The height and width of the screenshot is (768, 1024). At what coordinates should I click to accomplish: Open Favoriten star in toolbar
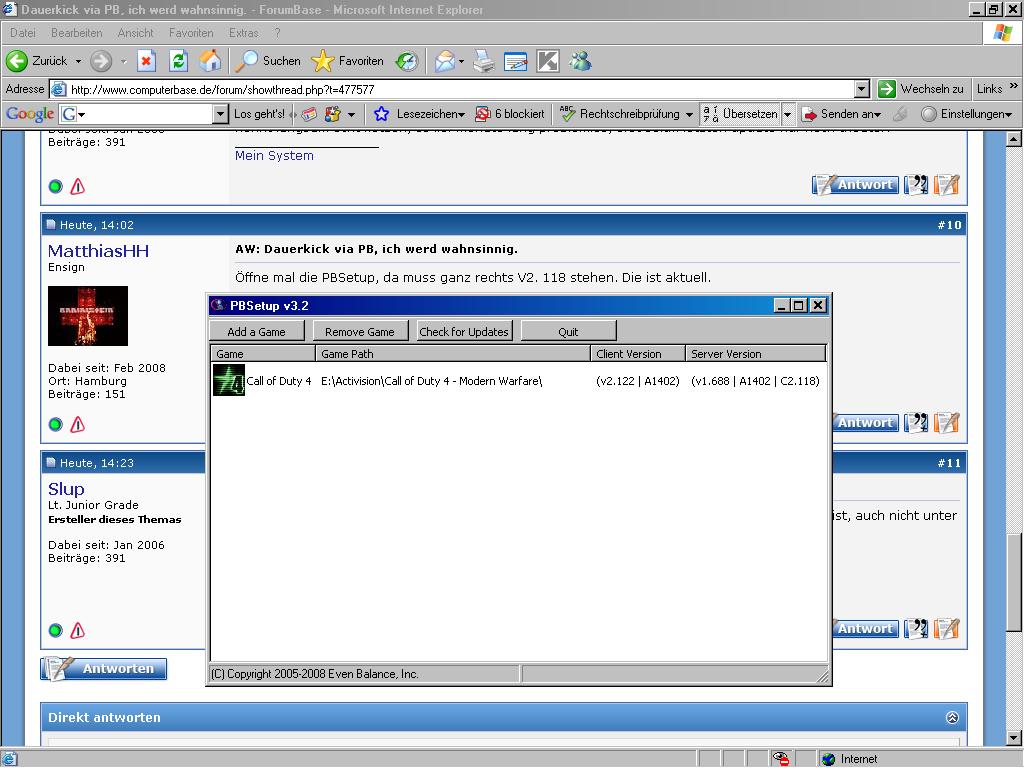[347, 61]
